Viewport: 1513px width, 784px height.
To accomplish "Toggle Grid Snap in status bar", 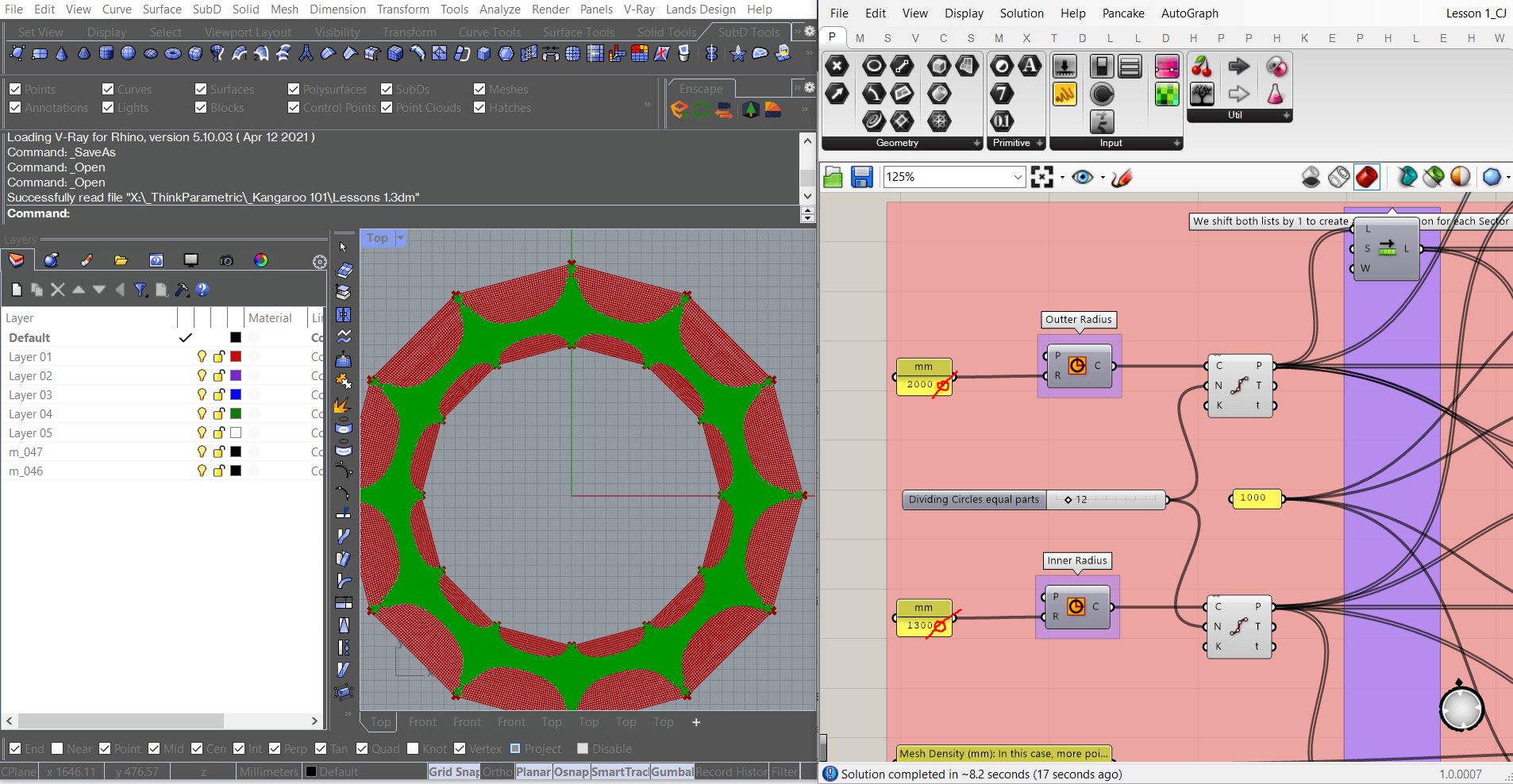I will click(454, 771).
